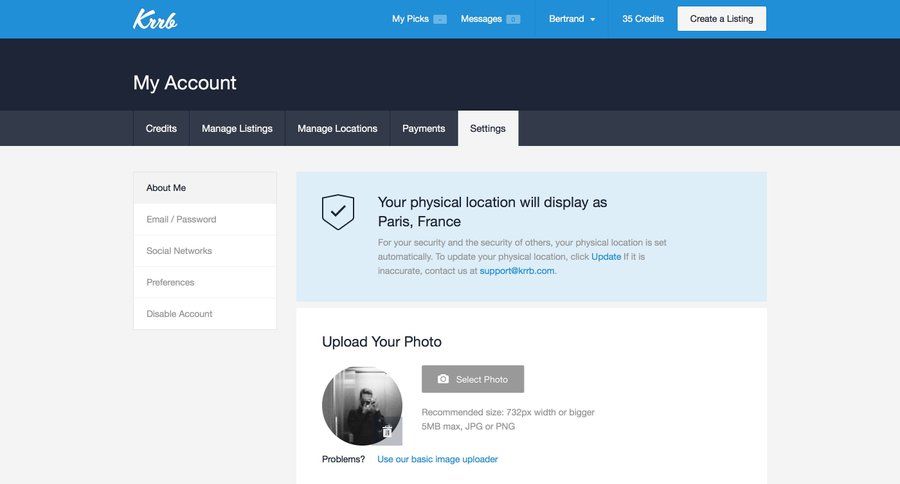Open Preferences in the sidebar
This screenshot has height=484, width=900.
tap(170, 282)
